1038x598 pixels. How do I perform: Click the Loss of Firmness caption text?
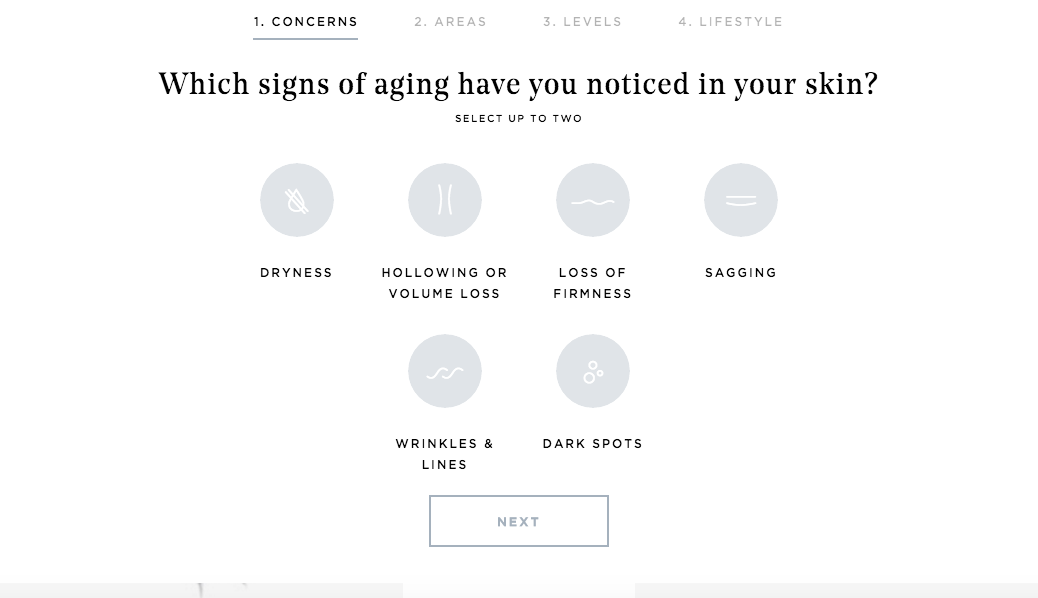593,283
